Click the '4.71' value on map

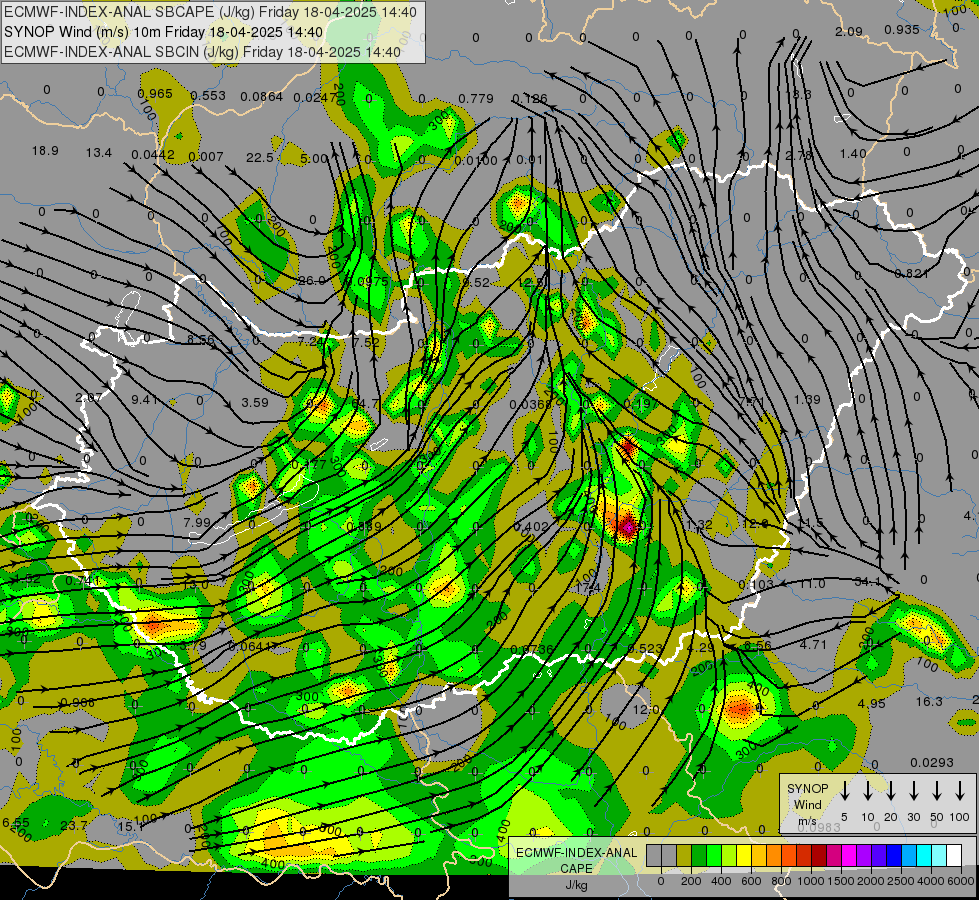(813, 644)
